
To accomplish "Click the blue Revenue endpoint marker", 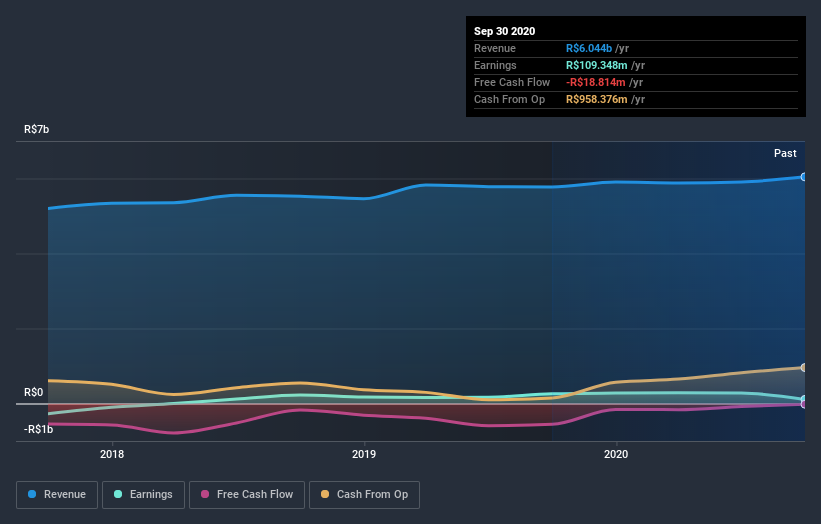I will tap(804, 177).
